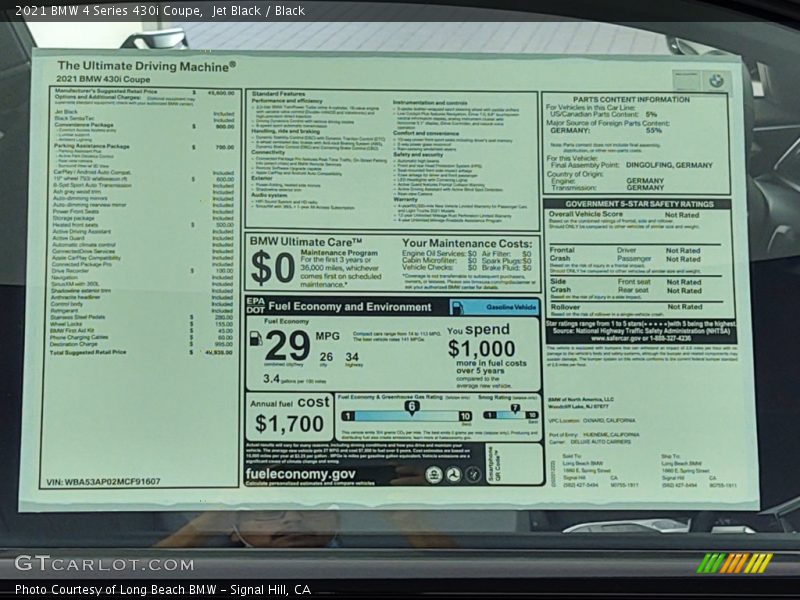The height and width of the screenshot is (600, 800).
Task: Click the large $0 maintenance figure
Action: [x=272, y=268]
